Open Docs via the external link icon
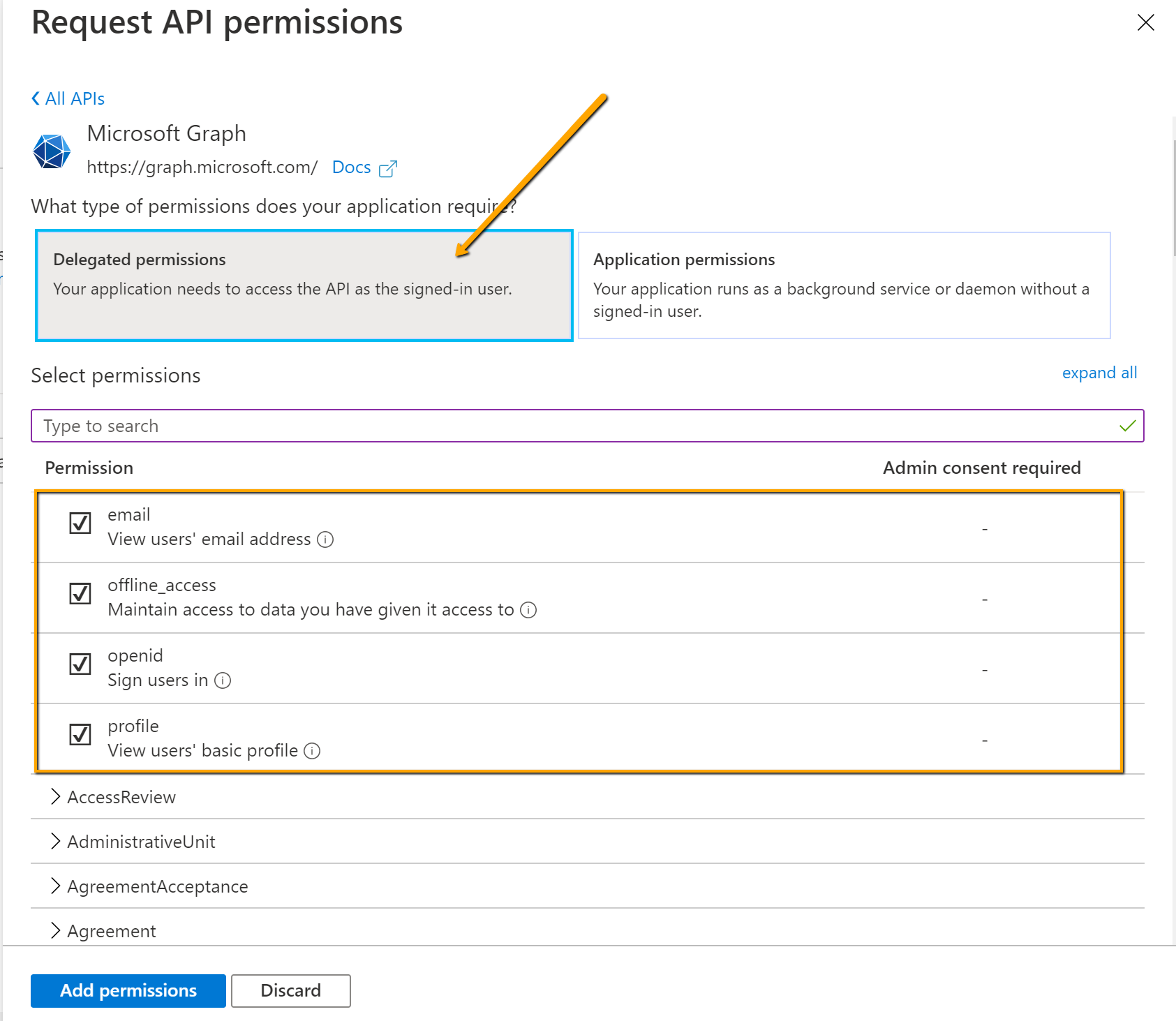 (x=388, y=167)
